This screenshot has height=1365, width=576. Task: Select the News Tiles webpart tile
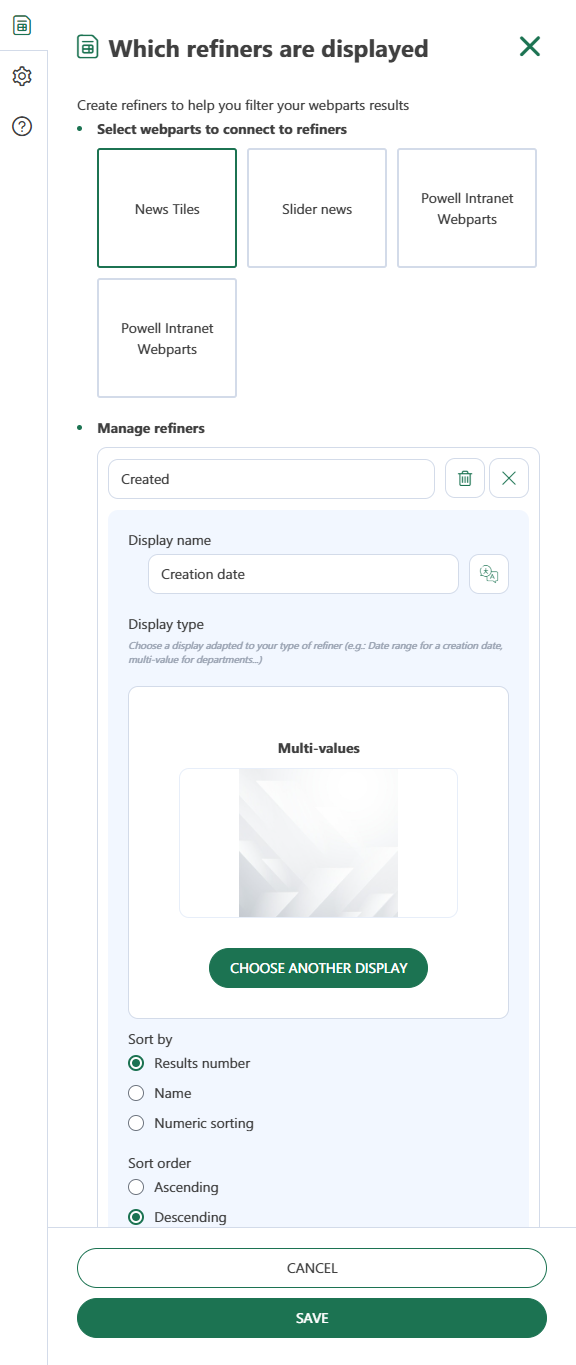[x=167, y=208]
